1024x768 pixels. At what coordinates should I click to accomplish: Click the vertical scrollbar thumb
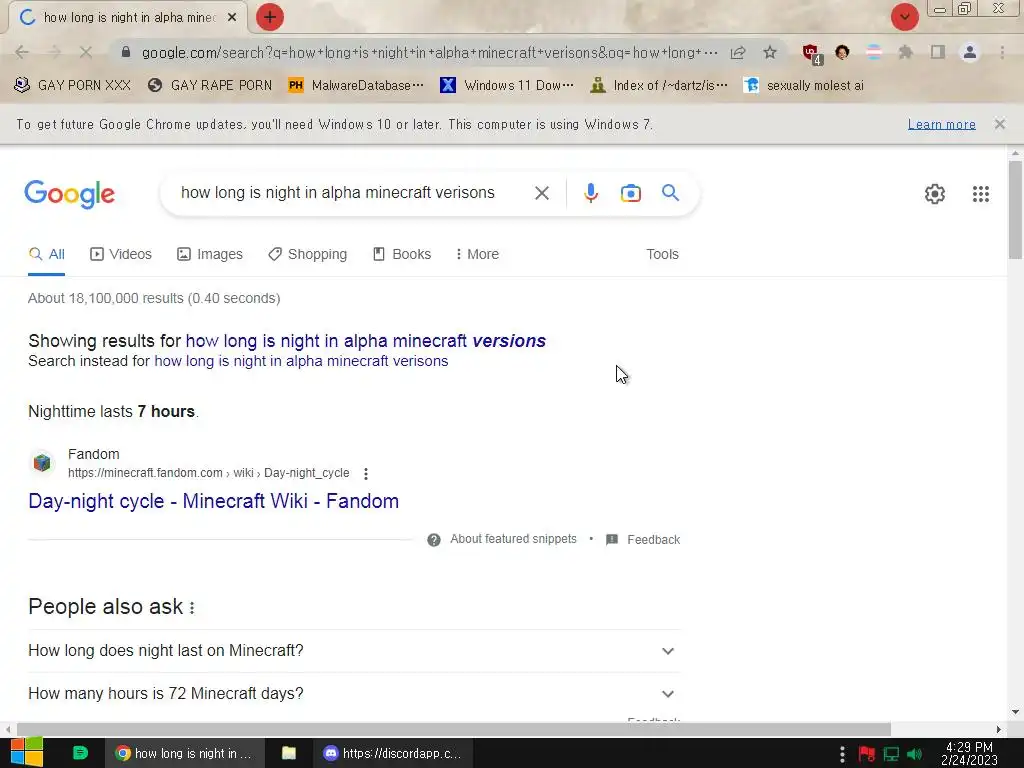1015,209
